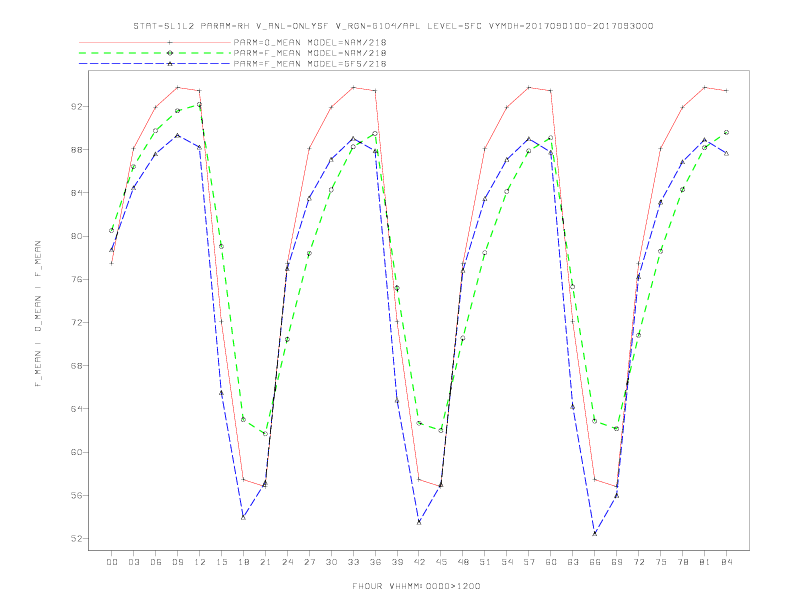
Task: Click blue GFS triangle marker at hour 66
Action: click(x=595, y=533)
